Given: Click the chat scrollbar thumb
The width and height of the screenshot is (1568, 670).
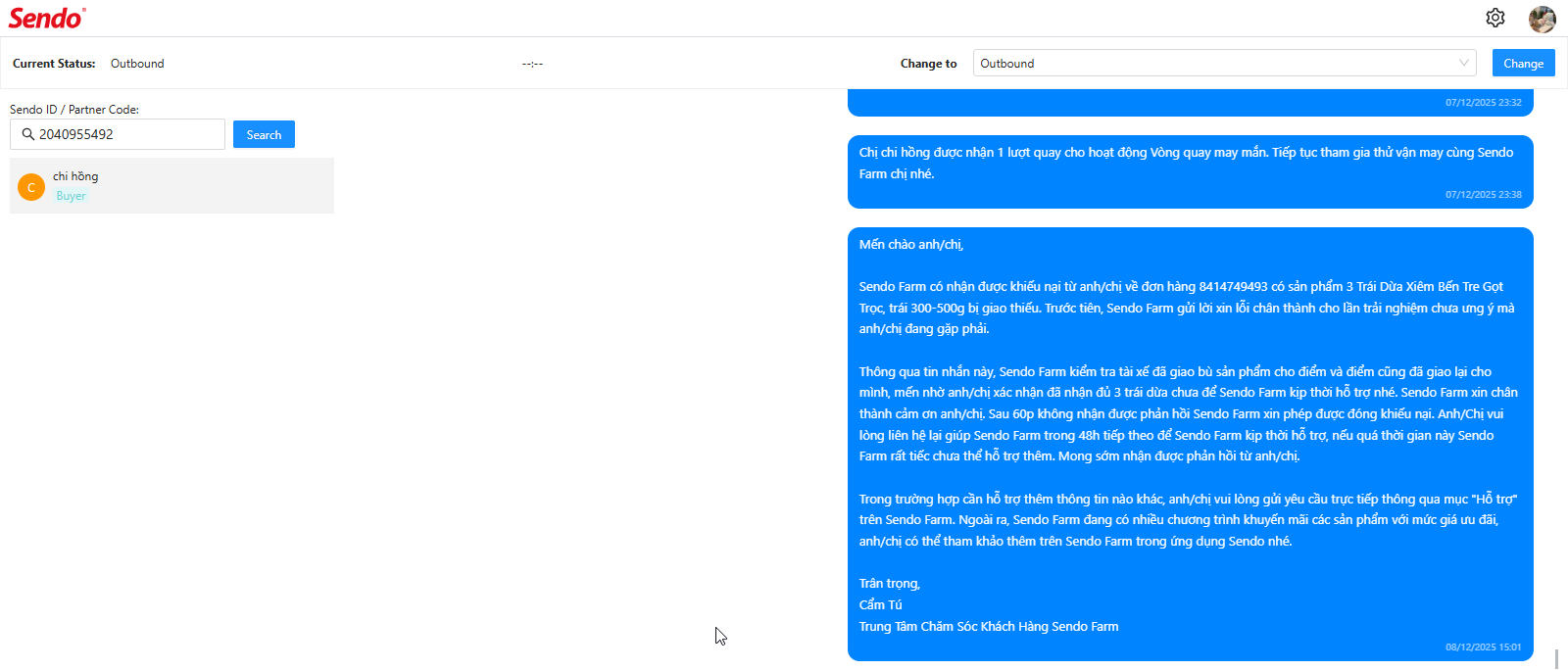Looking at the screenshot, I should (1556, 658).
